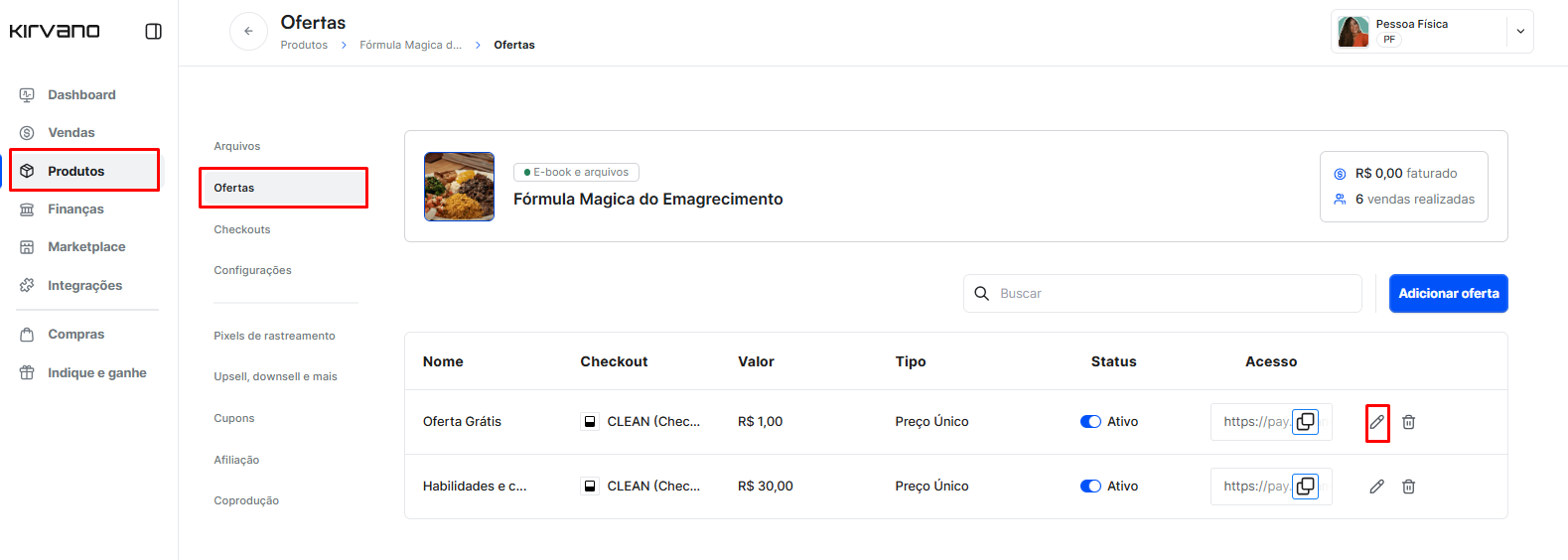Open Indique e ganhe gift item
This screenshot has width=1568, height=560.
[96, 373]
